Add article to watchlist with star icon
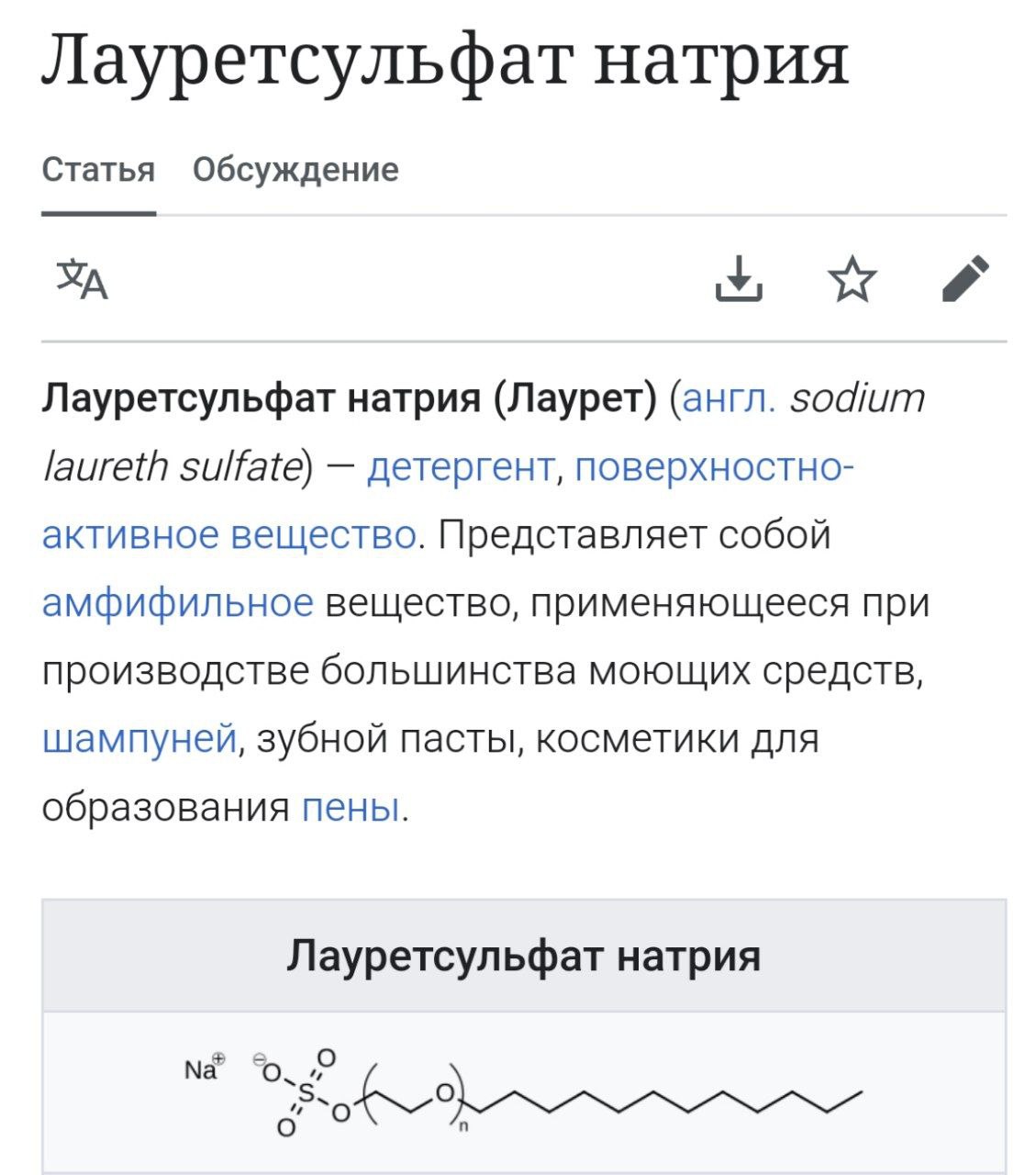This screenshot has height=1175, width=1036. [x=852, y=279]
